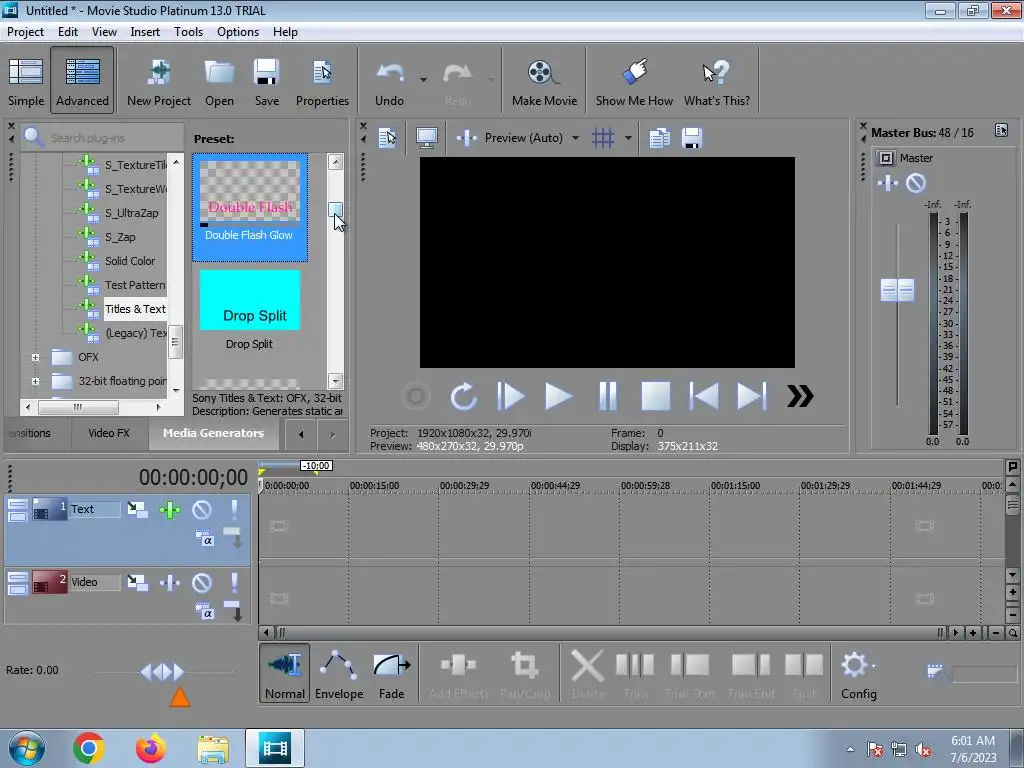The image size is (1024, 768).
Task: Select the Normal edit tool
Action: tap(285, 673)
